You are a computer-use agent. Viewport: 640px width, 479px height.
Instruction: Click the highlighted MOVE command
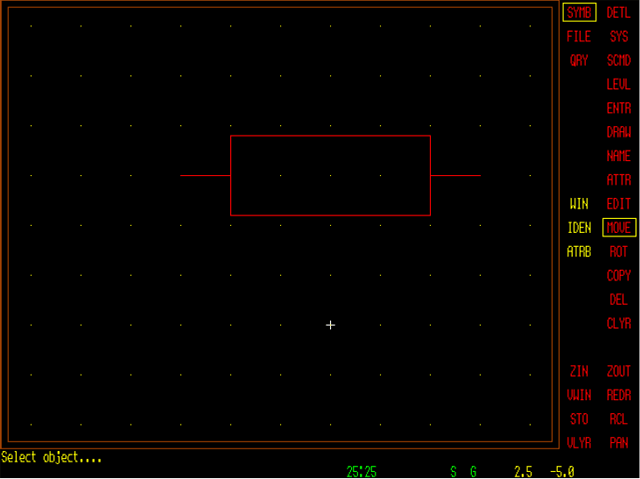pyautogui.click(x=619, y=228)
